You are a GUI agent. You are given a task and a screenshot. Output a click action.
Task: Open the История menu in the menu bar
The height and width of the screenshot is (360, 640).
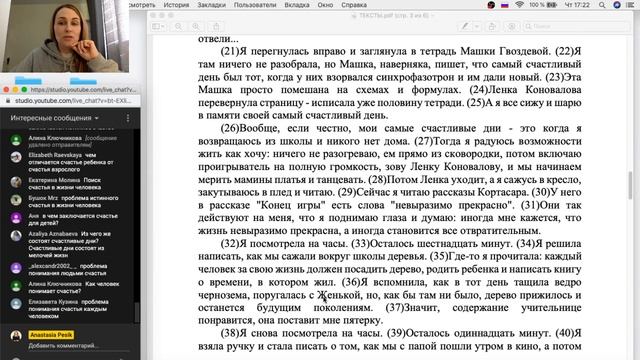click(x=176, y=5)
